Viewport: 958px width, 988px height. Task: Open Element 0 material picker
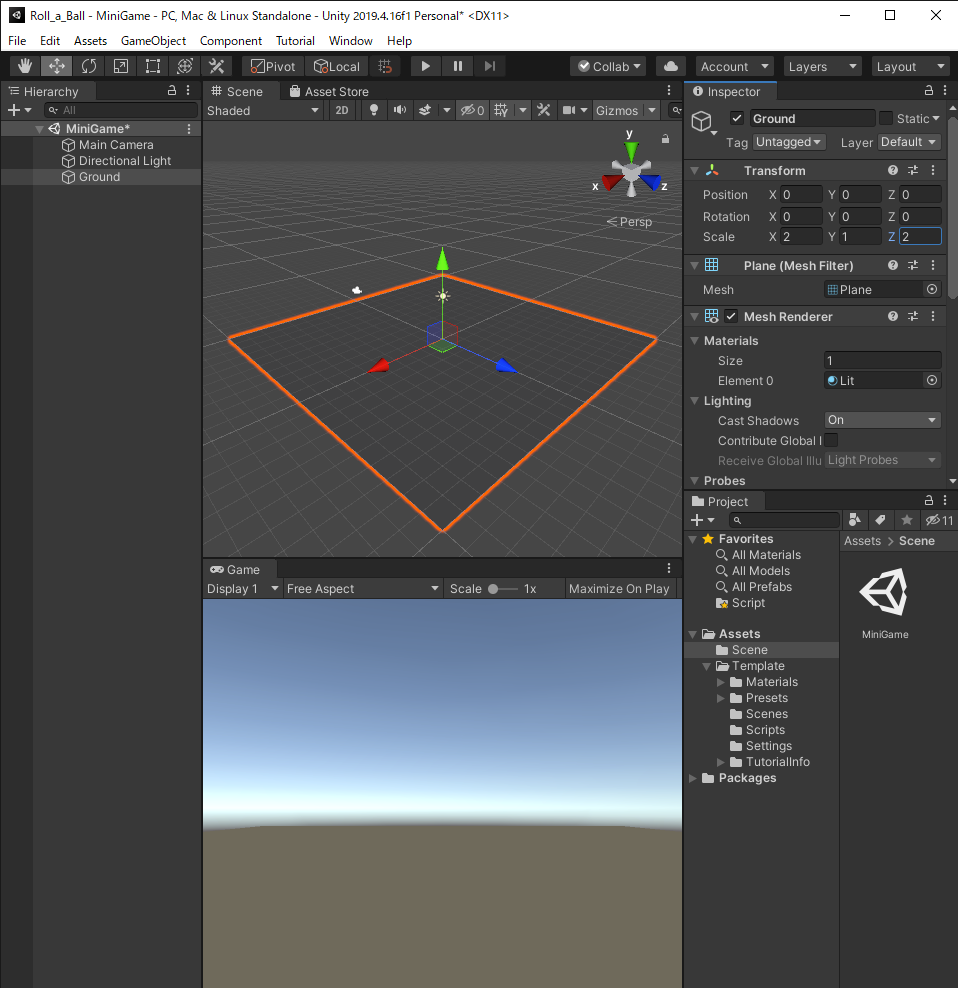(x=932, y=380)
